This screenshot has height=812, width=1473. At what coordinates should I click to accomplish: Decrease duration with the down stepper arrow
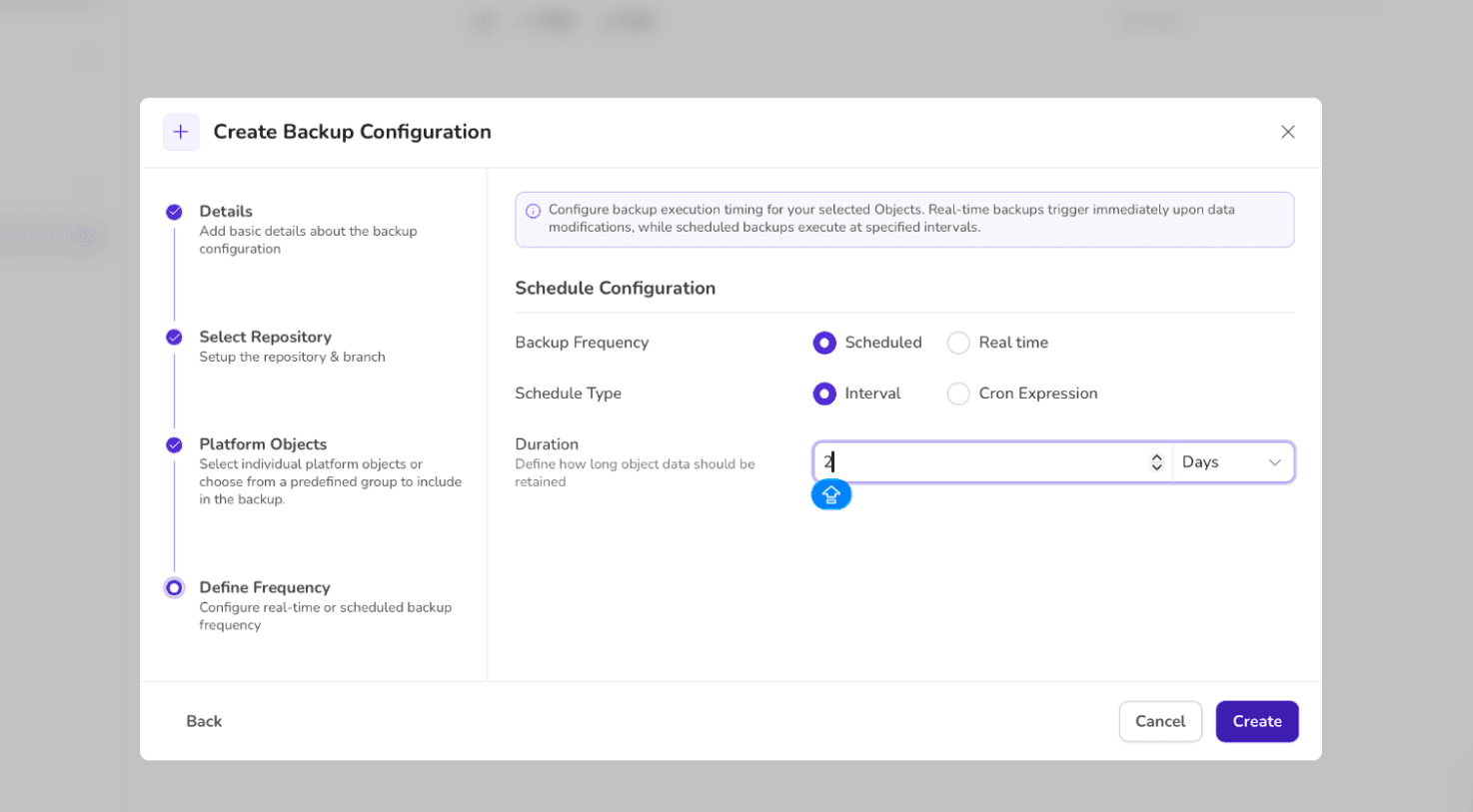pyautogui.click(x=1156, y=467)
